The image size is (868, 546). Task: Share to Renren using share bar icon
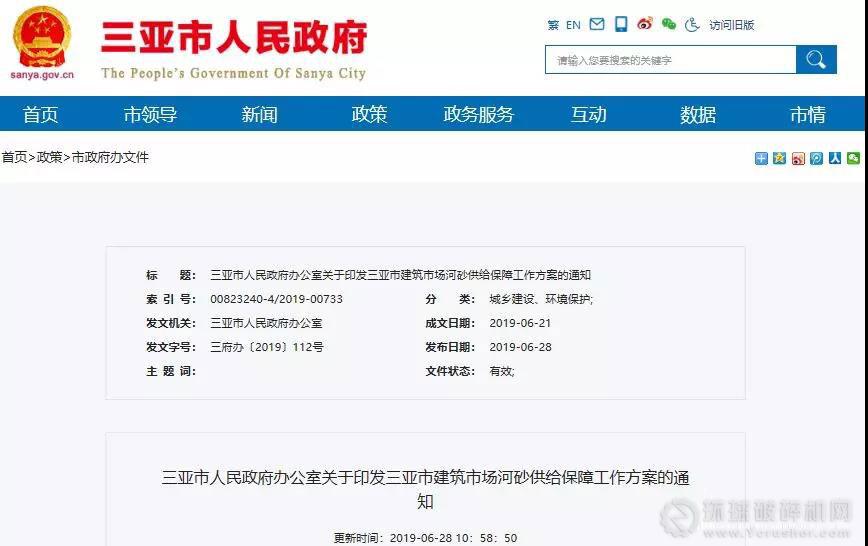834,158
